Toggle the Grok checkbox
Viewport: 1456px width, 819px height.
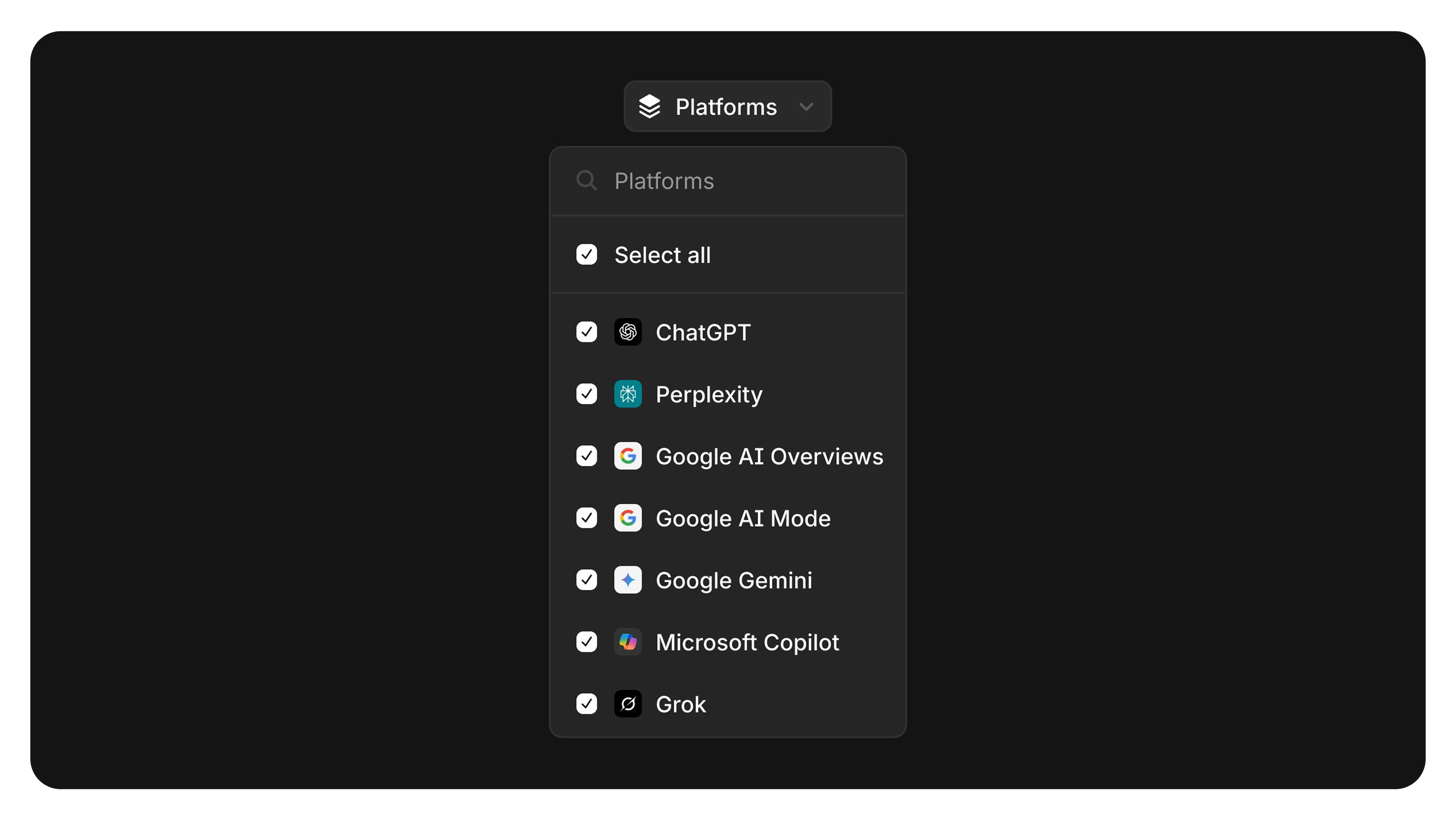(x=586, y=704)
